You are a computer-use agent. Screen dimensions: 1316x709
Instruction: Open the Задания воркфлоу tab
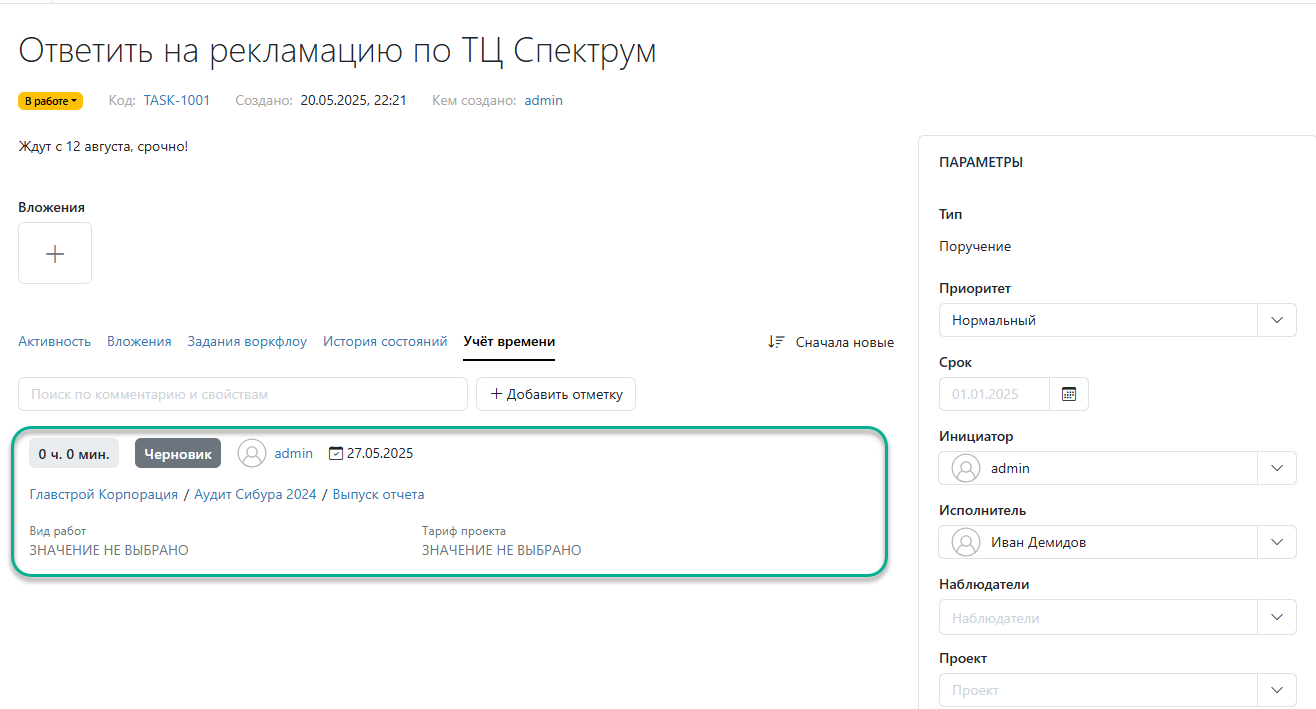tap(247, 342)
